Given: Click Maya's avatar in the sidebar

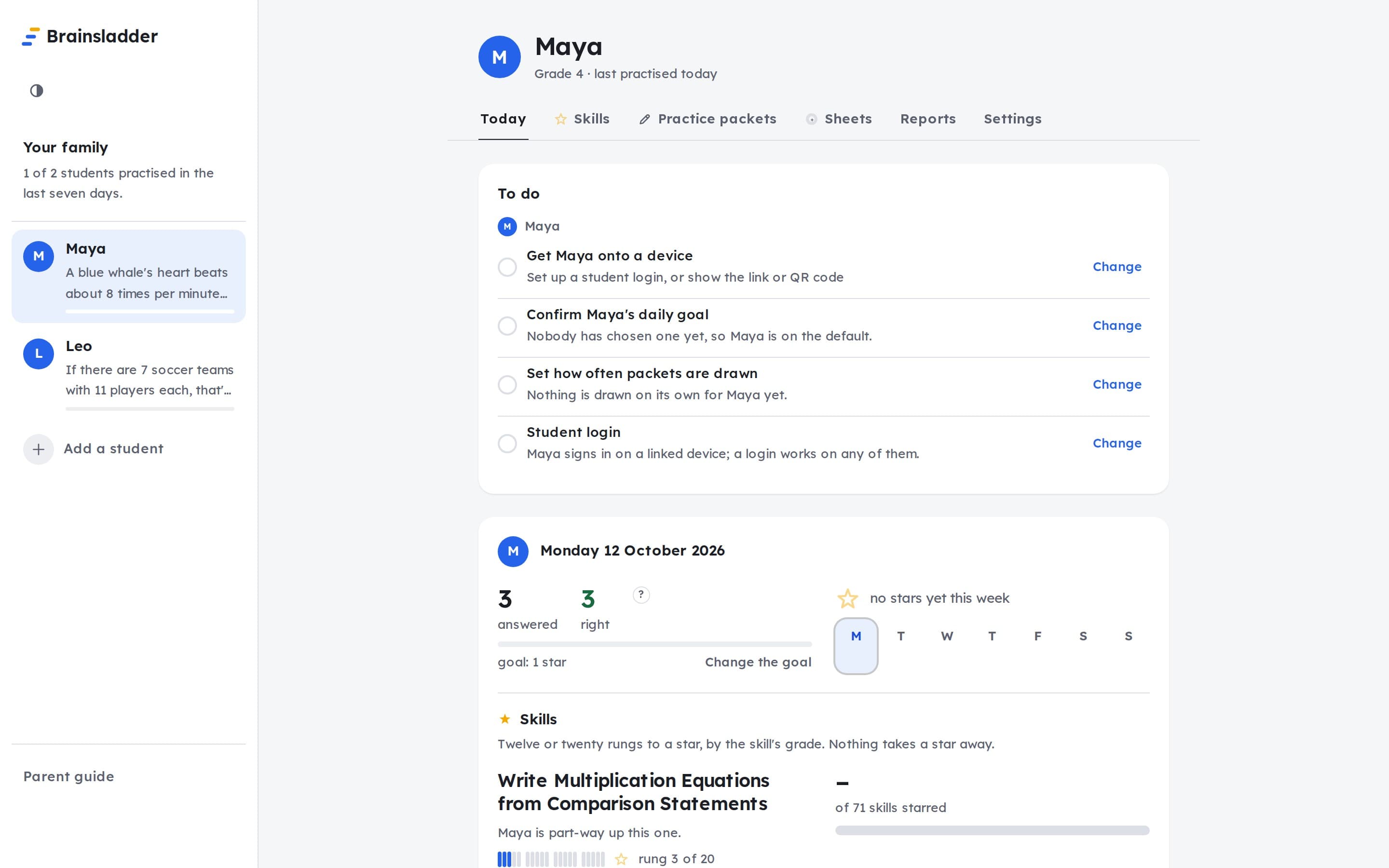Looking at the screenshot, I should (39, 256).
